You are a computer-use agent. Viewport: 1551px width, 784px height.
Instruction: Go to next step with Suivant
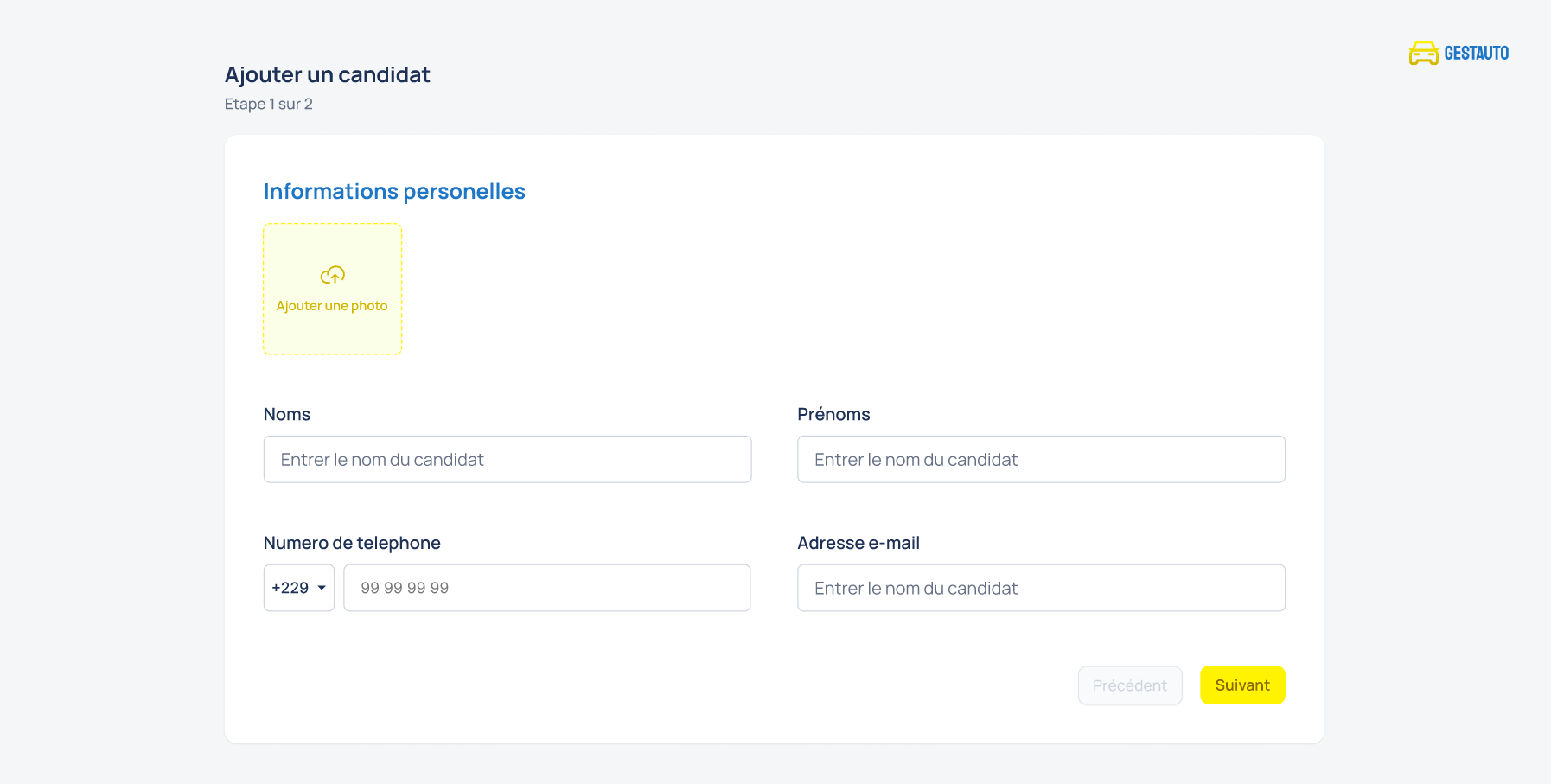1241,685
